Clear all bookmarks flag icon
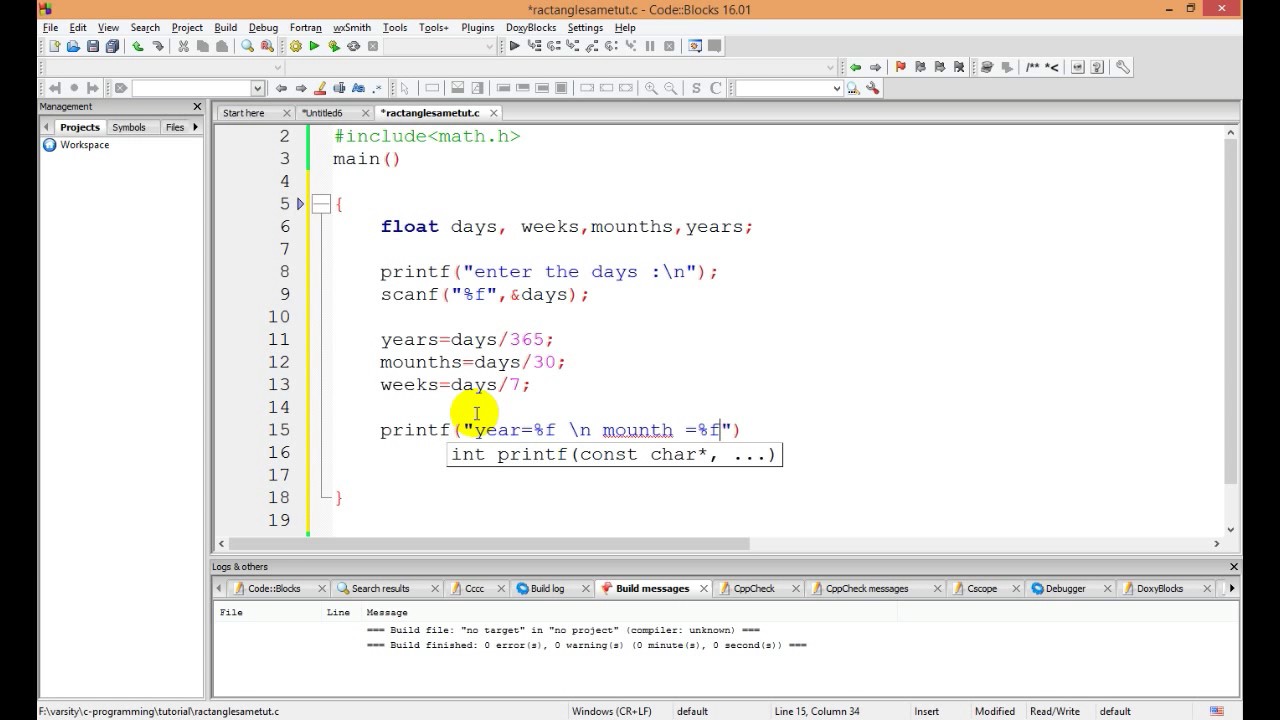This screenshot has height=720, width=1280. point(960,67)
